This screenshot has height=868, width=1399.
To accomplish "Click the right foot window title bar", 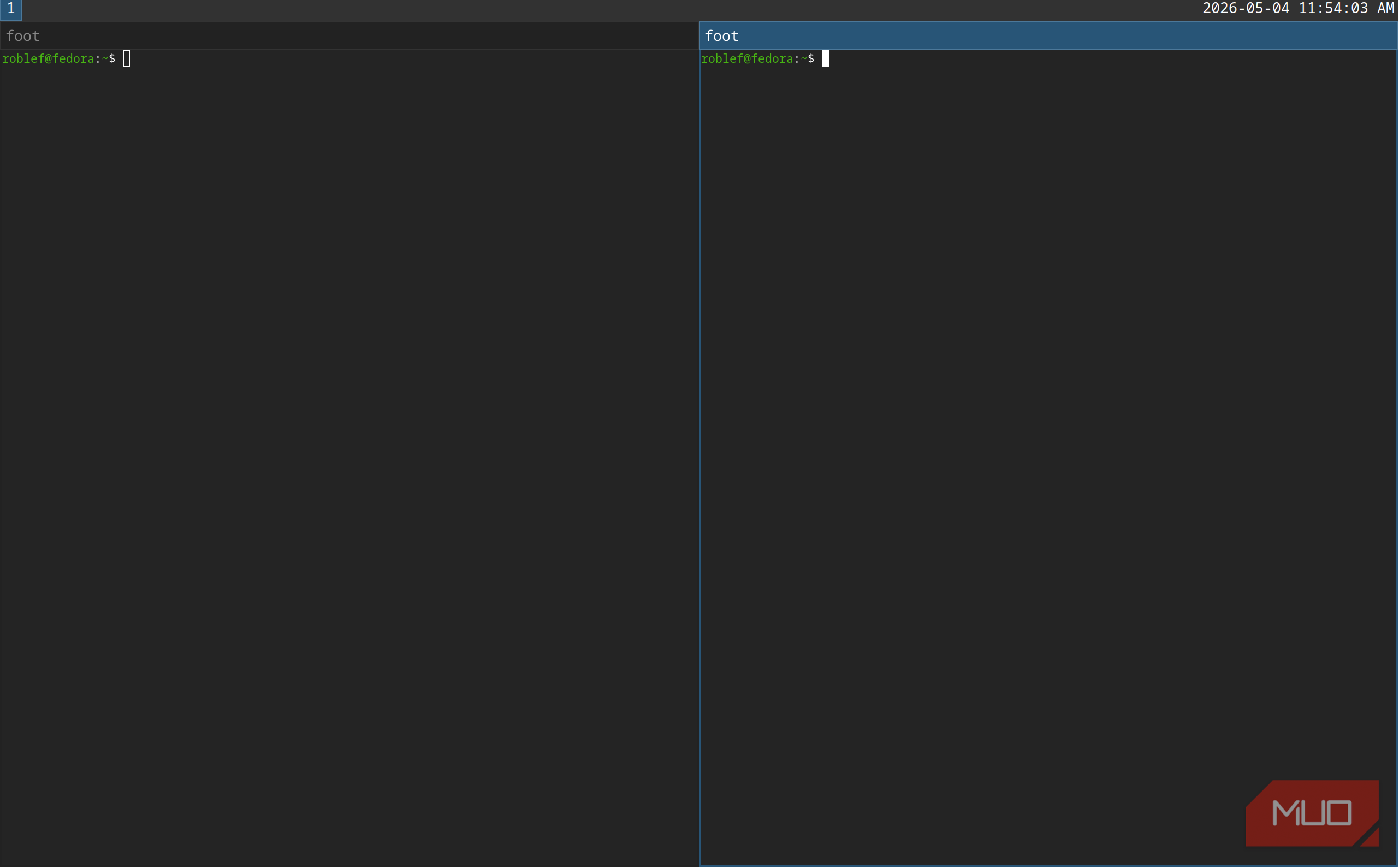I will tap(1048, 36).
